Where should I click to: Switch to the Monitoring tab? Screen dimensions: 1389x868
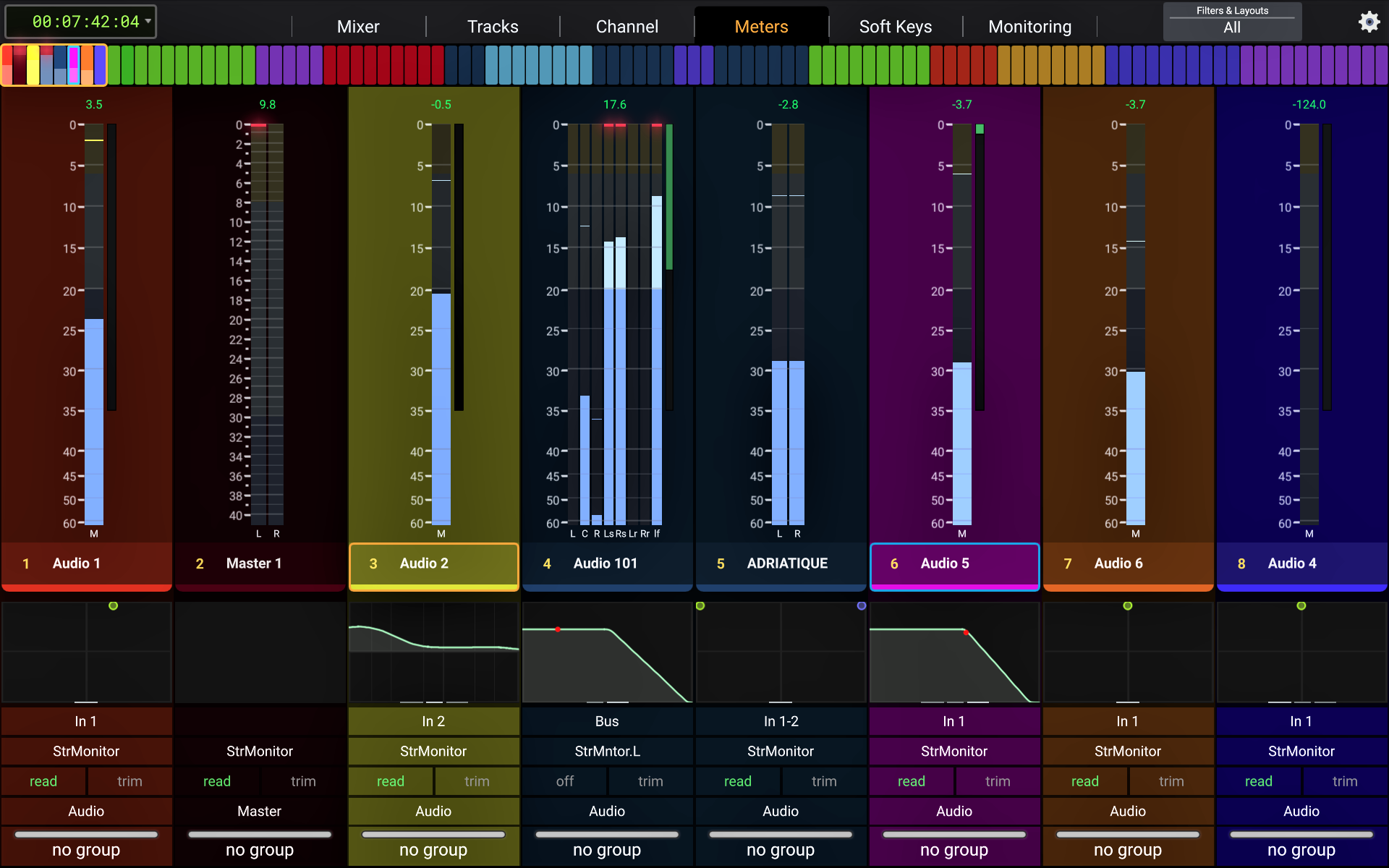click(1029, 26)
